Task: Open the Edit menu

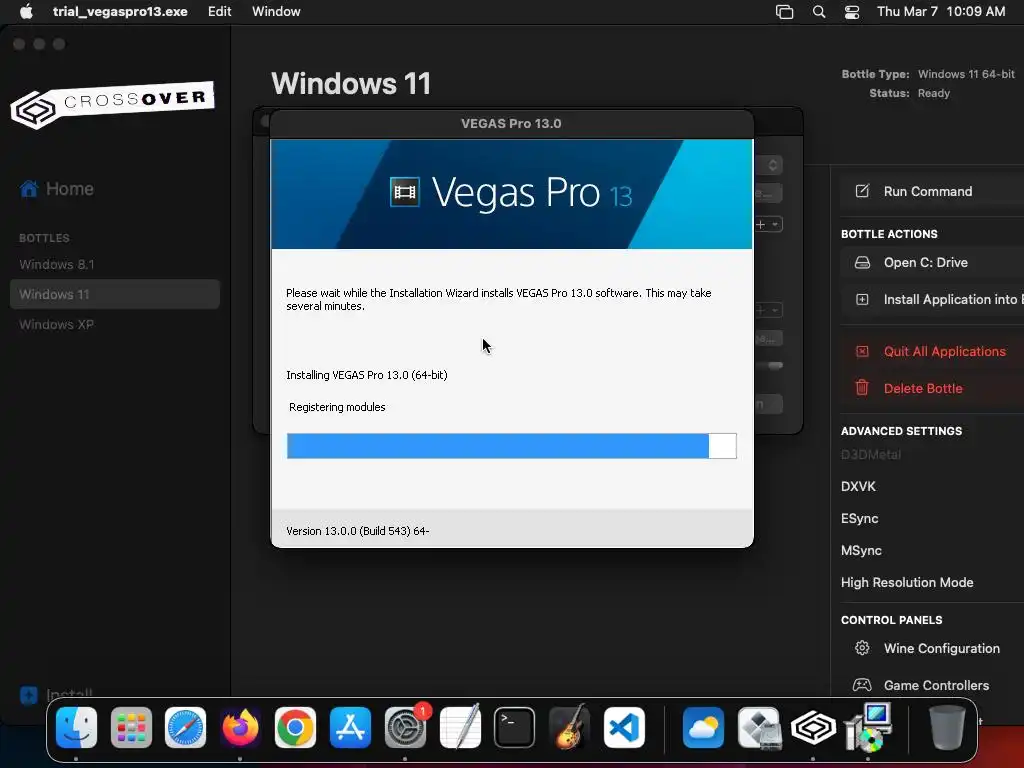Action: point(219,12)
